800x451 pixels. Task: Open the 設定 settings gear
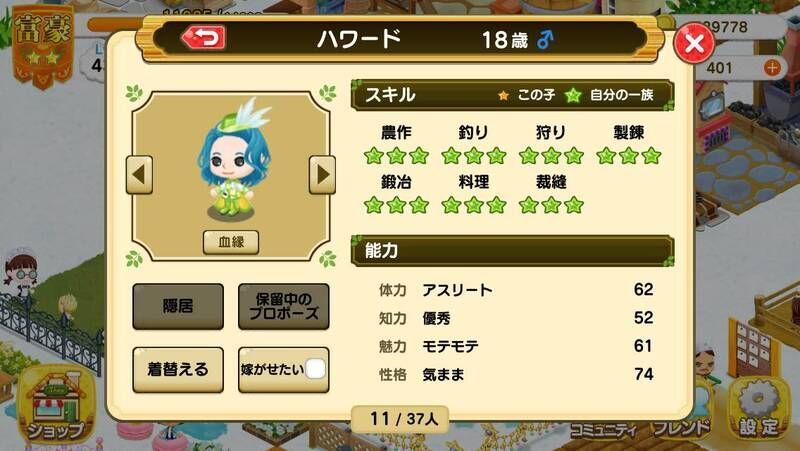click(759, 411)
